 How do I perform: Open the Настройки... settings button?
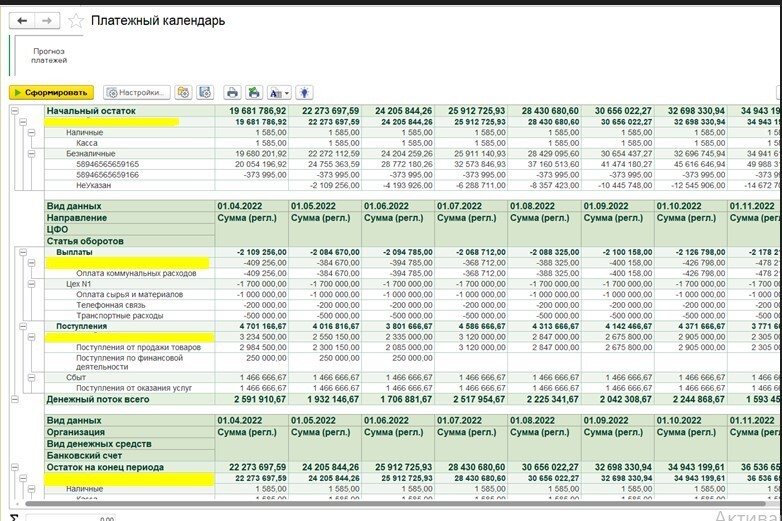pyautogui.click(x=138, y=92)
